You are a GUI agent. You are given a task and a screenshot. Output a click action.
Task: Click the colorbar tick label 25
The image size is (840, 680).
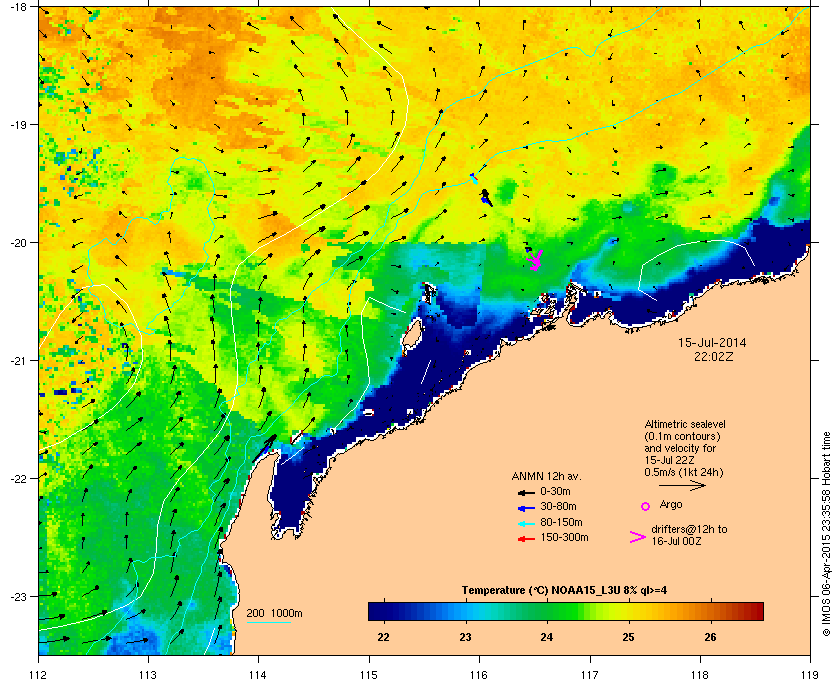click(628, 637)
